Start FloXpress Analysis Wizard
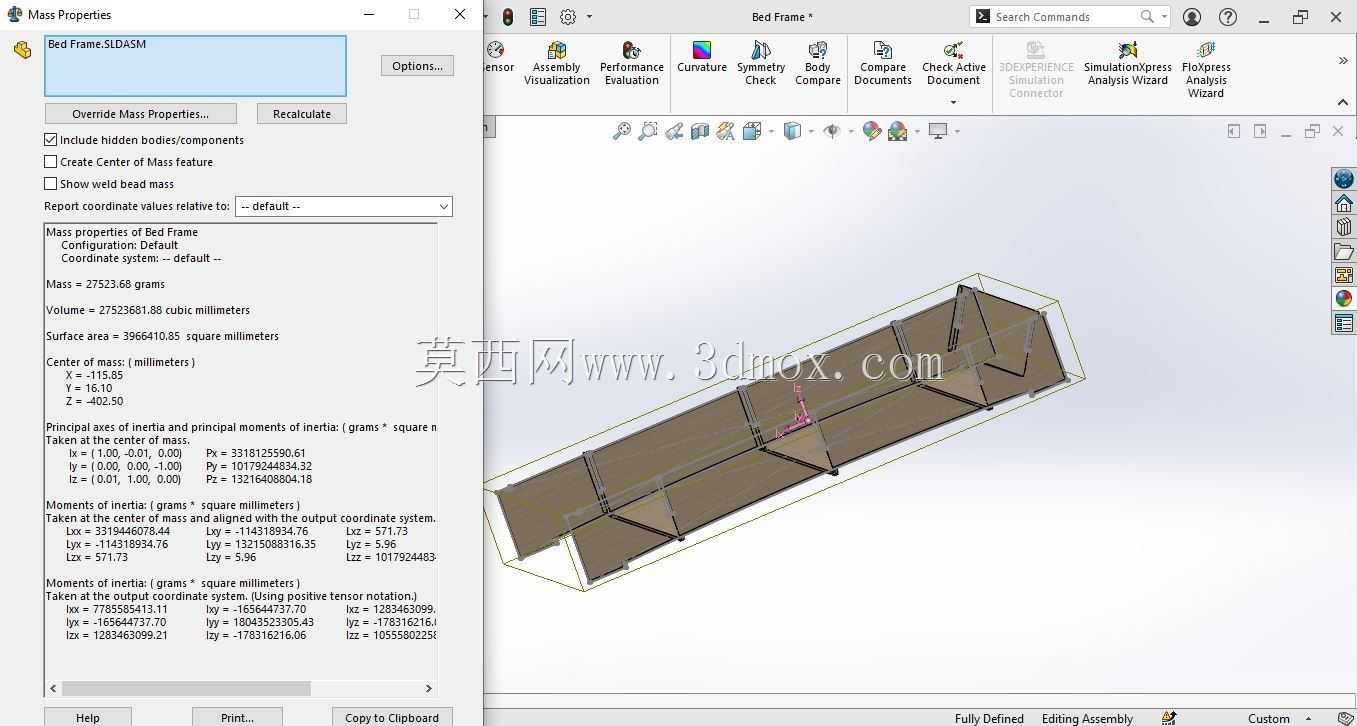 [1205, 70]
